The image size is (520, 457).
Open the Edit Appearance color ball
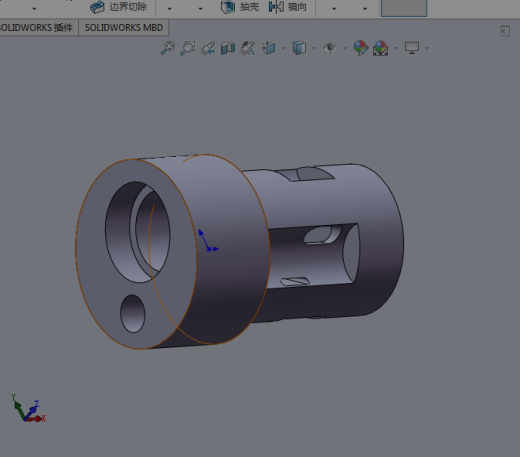tap(361, 48)
